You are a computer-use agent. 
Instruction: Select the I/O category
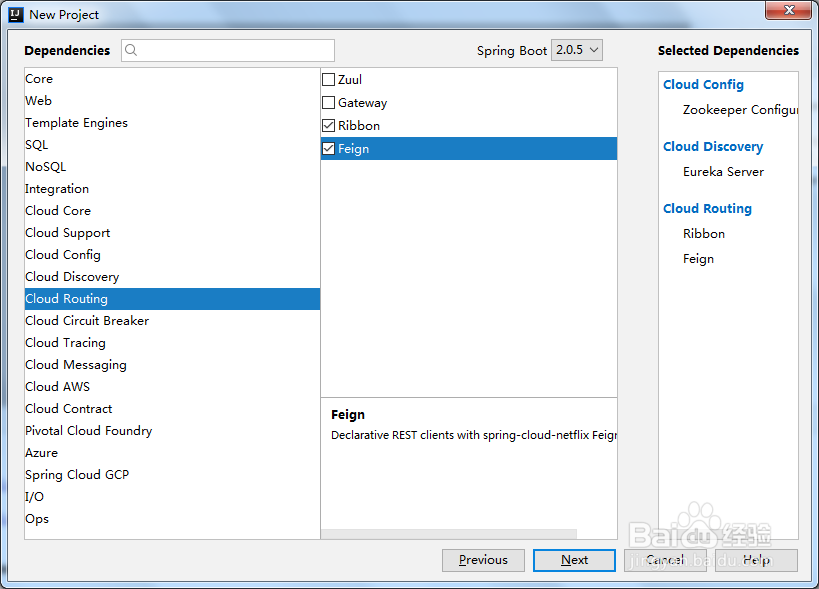tap(172, 497)
